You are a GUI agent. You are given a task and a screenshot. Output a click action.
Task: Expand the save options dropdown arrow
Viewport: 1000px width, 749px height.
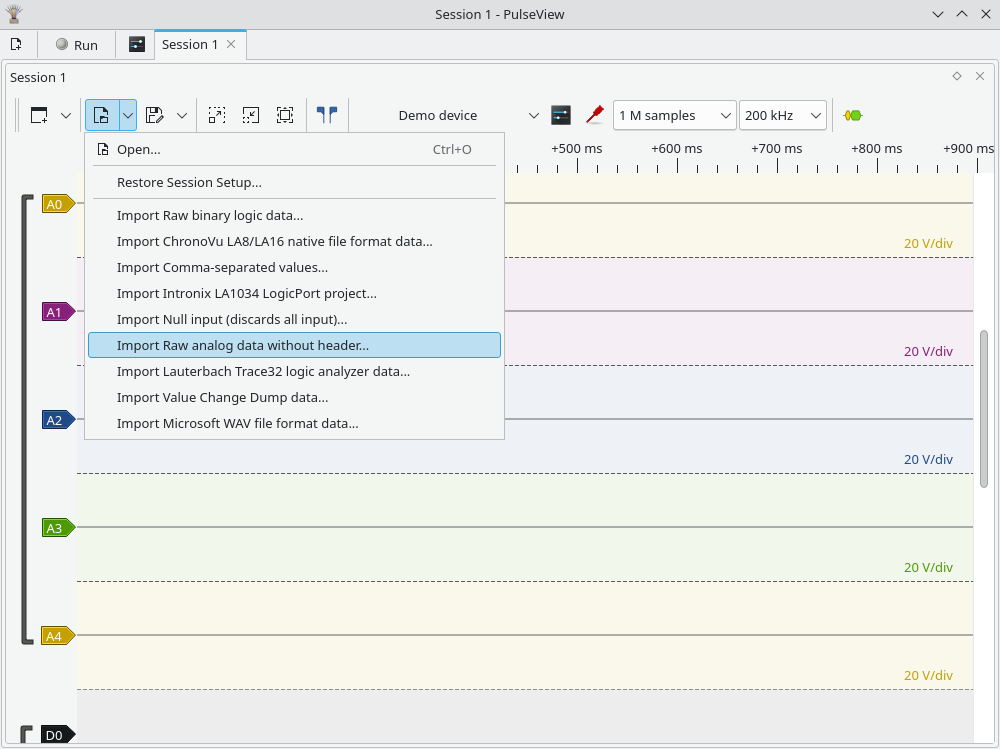[182, 115]
